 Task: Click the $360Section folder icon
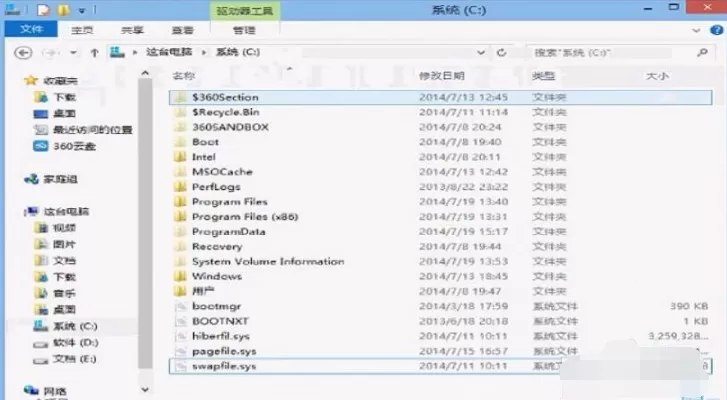coord(180,97)
